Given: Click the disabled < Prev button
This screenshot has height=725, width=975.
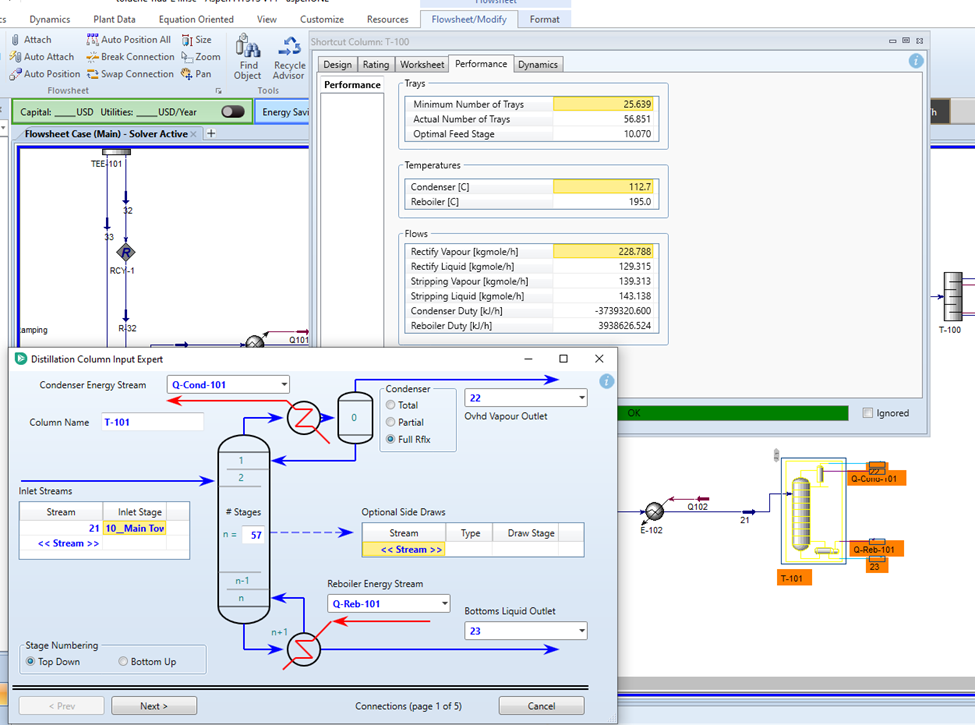Looking at the screenshot, I should click(x=62, y=706).
